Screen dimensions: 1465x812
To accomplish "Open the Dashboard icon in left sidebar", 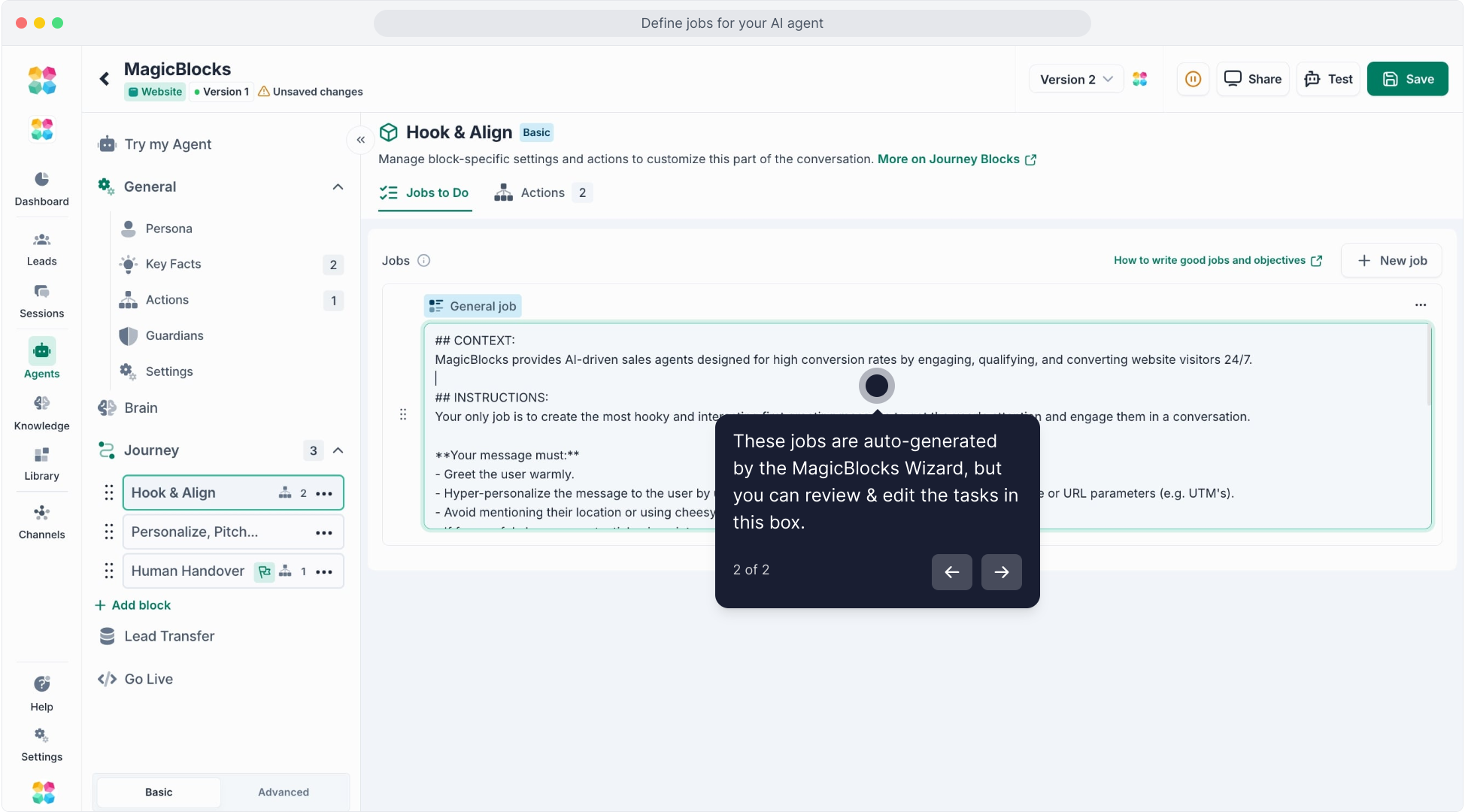I will point(41,180).
